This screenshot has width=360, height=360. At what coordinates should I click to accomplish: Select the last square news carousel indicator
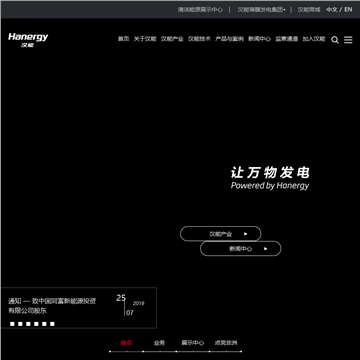(x=52, y=324)
